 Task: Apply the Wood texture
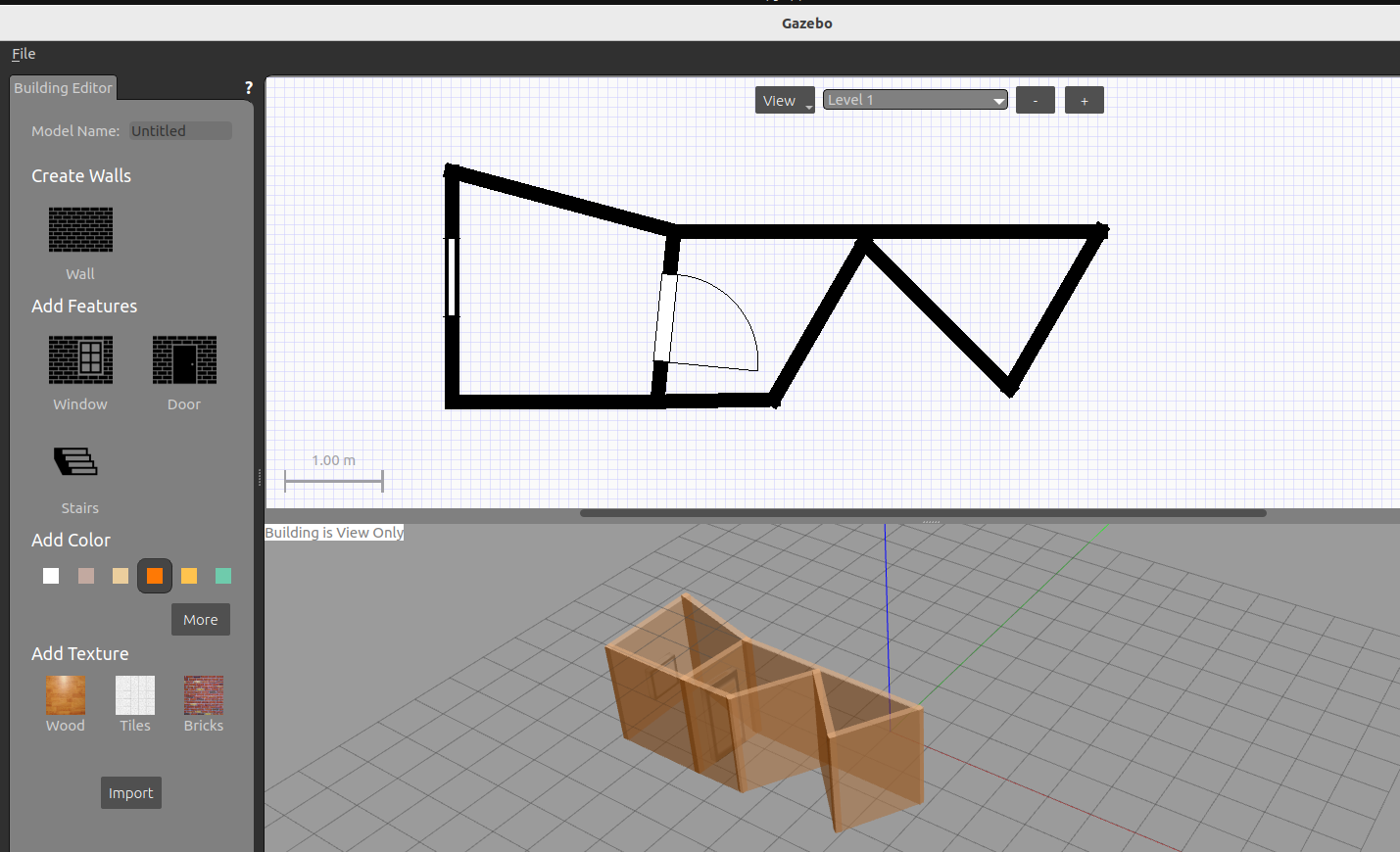coord(66,695)
